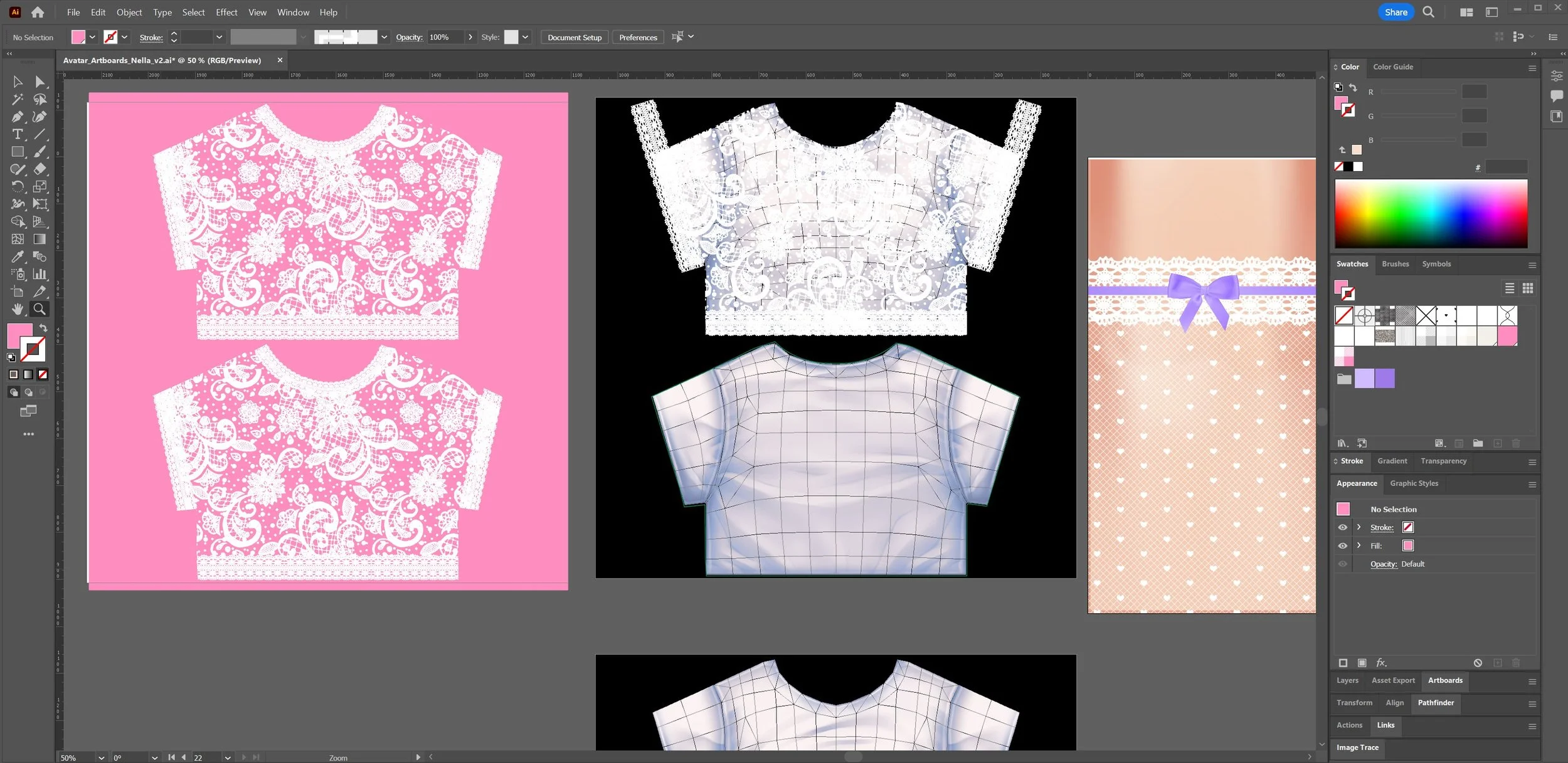Select the Magic Wand tool

(x=17, y=99)
